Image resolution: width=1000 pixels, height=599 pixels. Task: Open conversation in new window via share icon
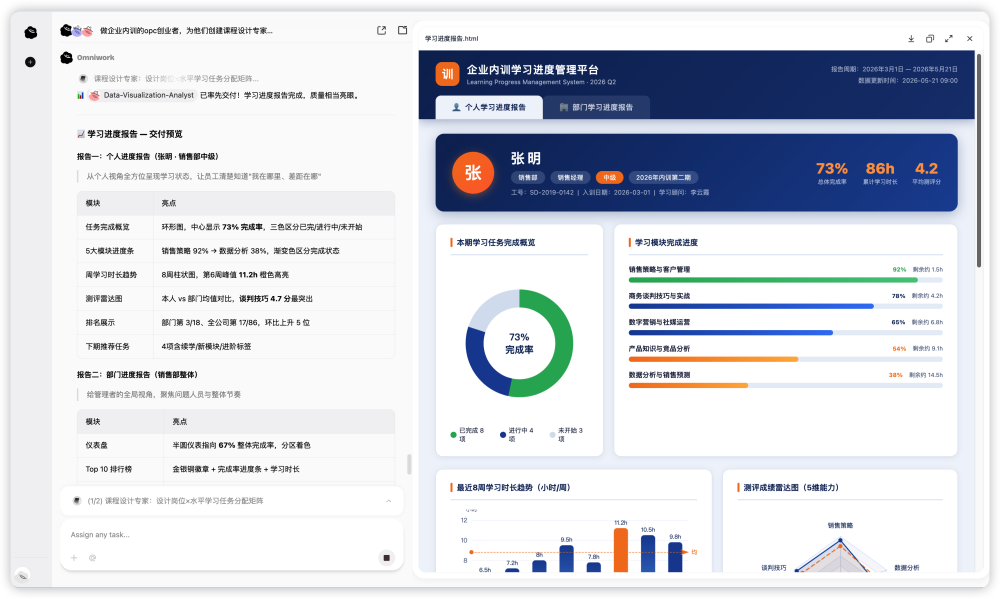tap(381, 30)
